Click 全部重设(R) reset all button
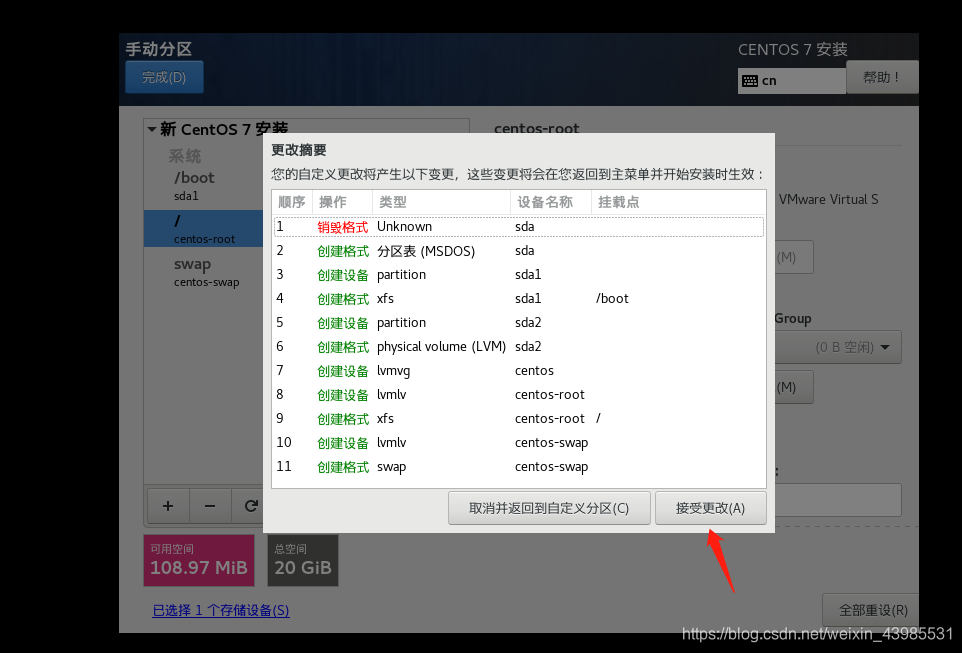962x653 pixels. 871,610
